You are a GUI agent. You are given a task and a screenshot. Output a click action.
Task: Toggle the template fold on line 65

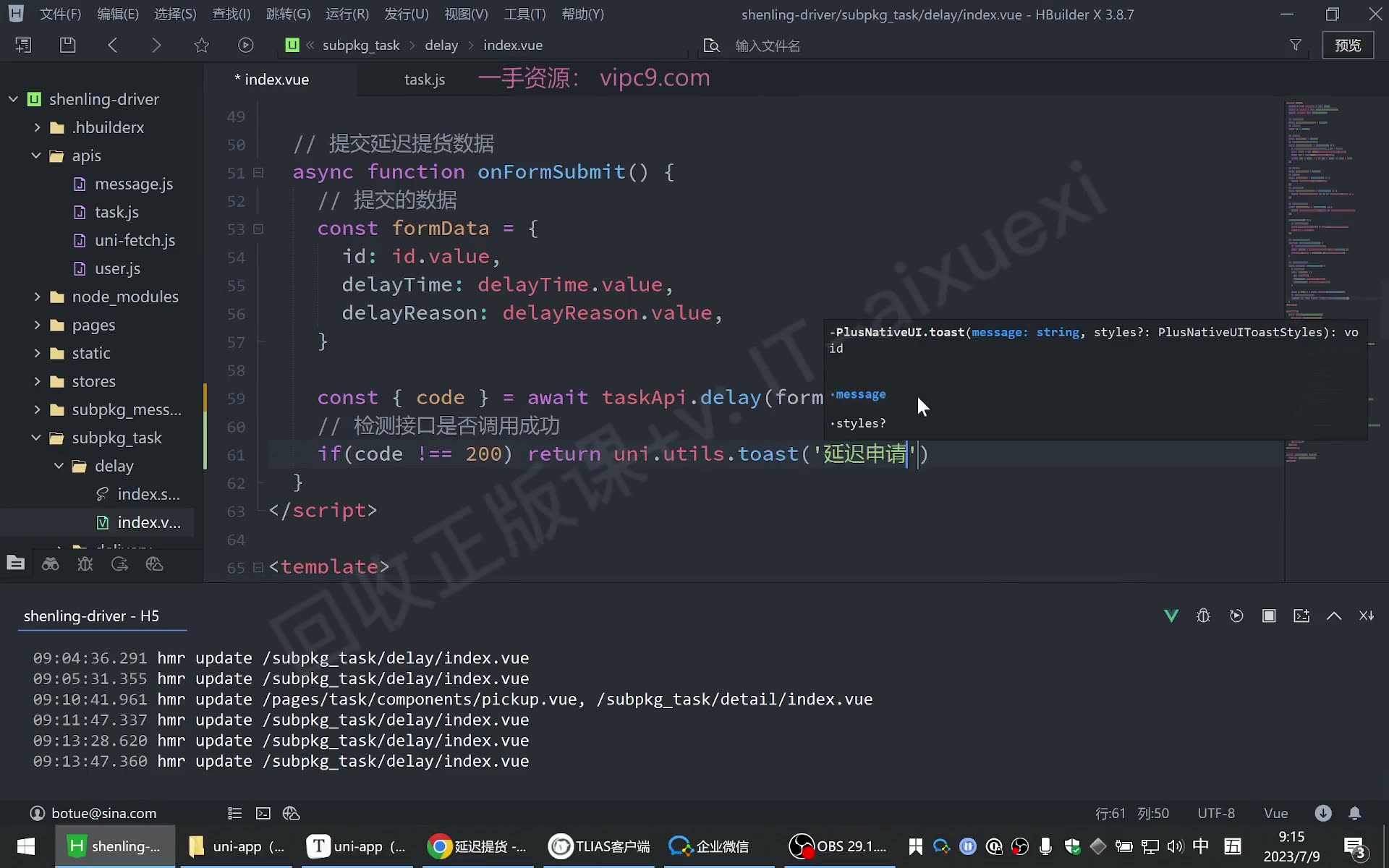pyautogui.click(x=258, y=567)
